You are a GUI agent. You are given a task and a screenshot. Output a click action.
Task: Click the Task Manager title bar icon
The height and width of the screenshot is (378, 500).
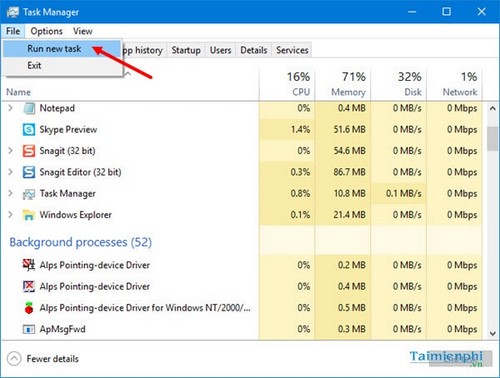pyautogui.click(x=13, y=12)
